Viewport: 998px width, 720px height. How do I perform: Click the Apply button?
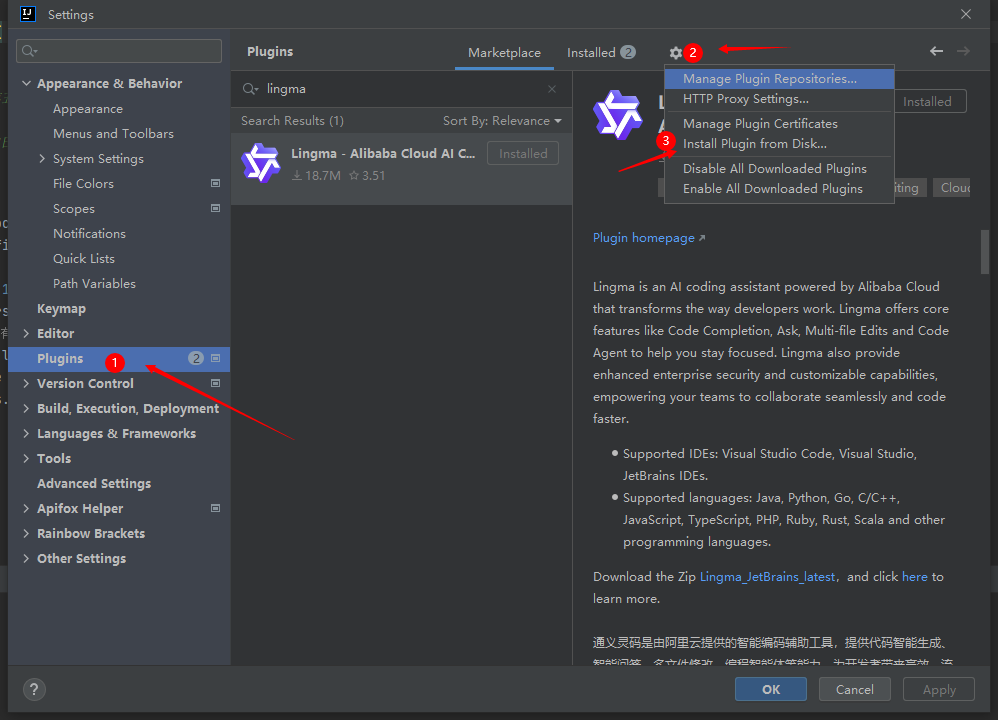pyautogui.click(x=939, y=689)
